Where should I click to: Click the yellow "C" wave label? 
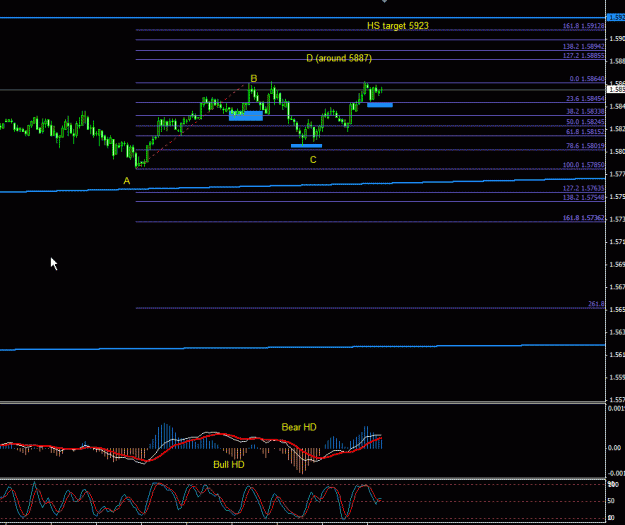pyautogui.click(x=313, y=160)
